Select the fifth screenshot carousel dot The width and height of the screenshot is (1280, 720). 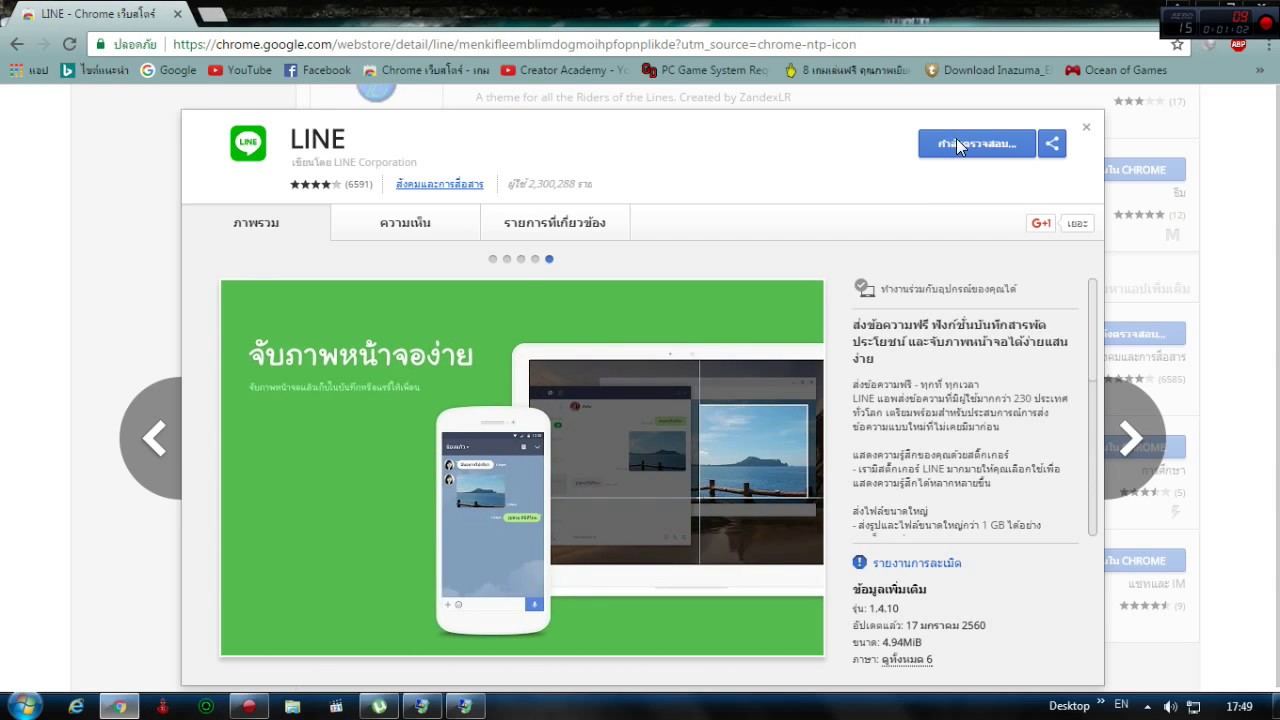coord(549,259)
